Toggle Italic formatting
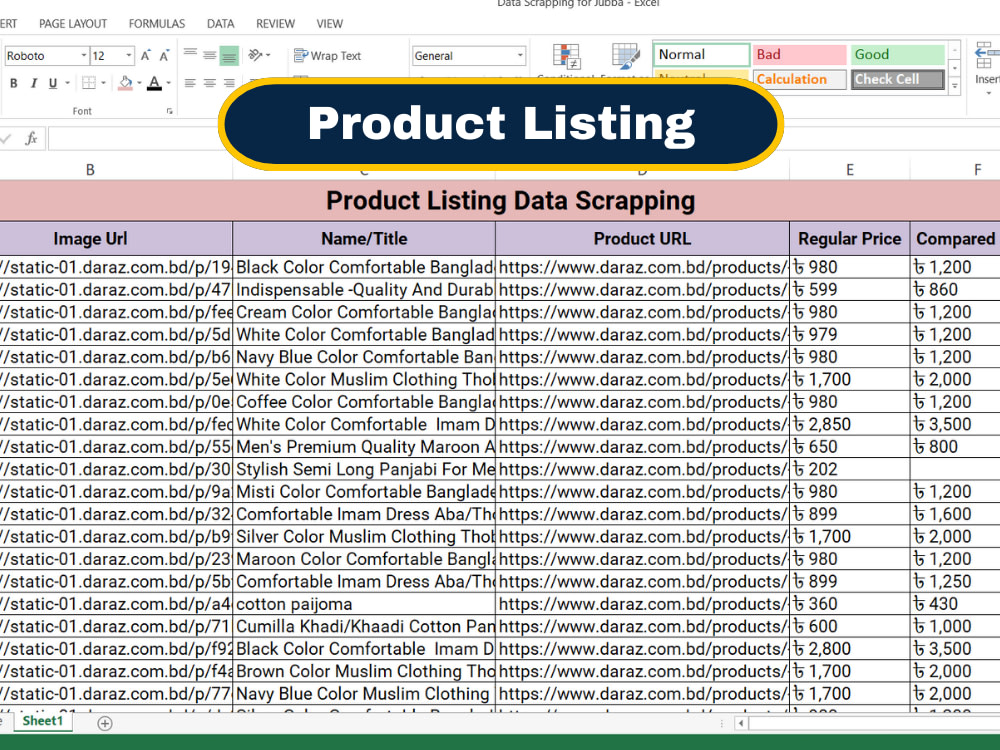 (33, 83)
